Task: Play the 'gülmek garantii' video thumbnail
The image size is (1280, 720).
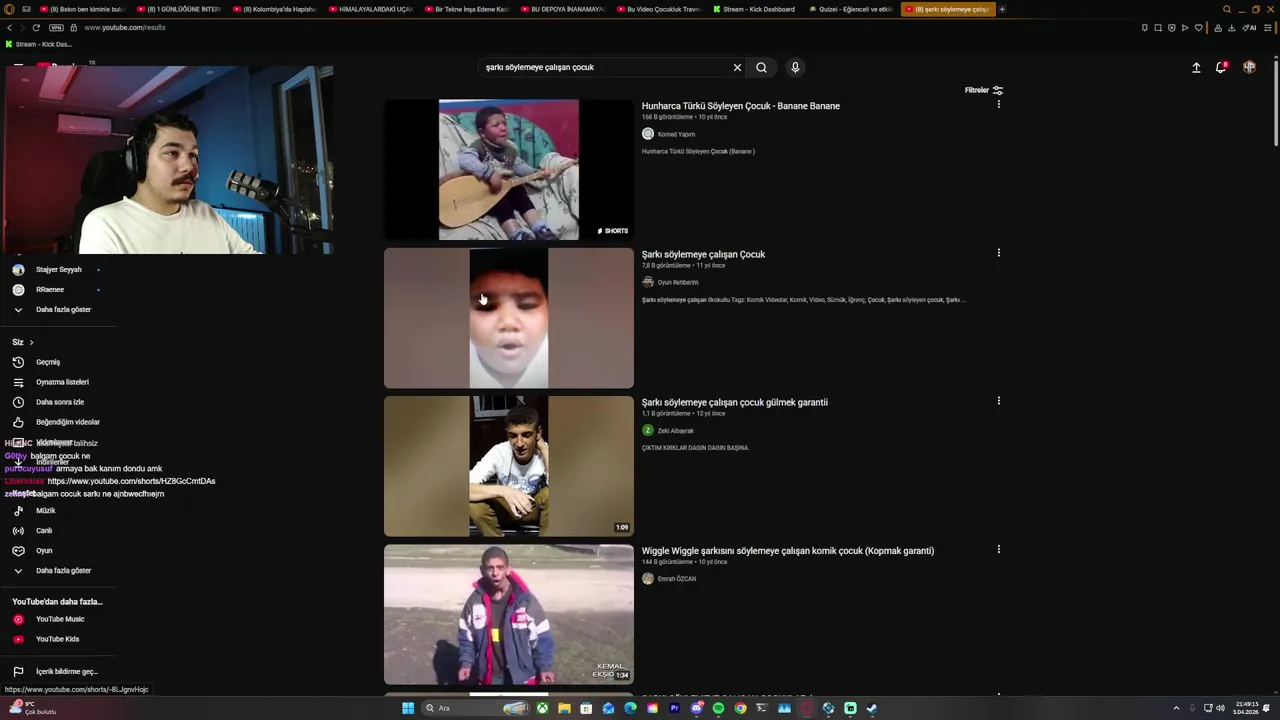Action: pos(509,466)
